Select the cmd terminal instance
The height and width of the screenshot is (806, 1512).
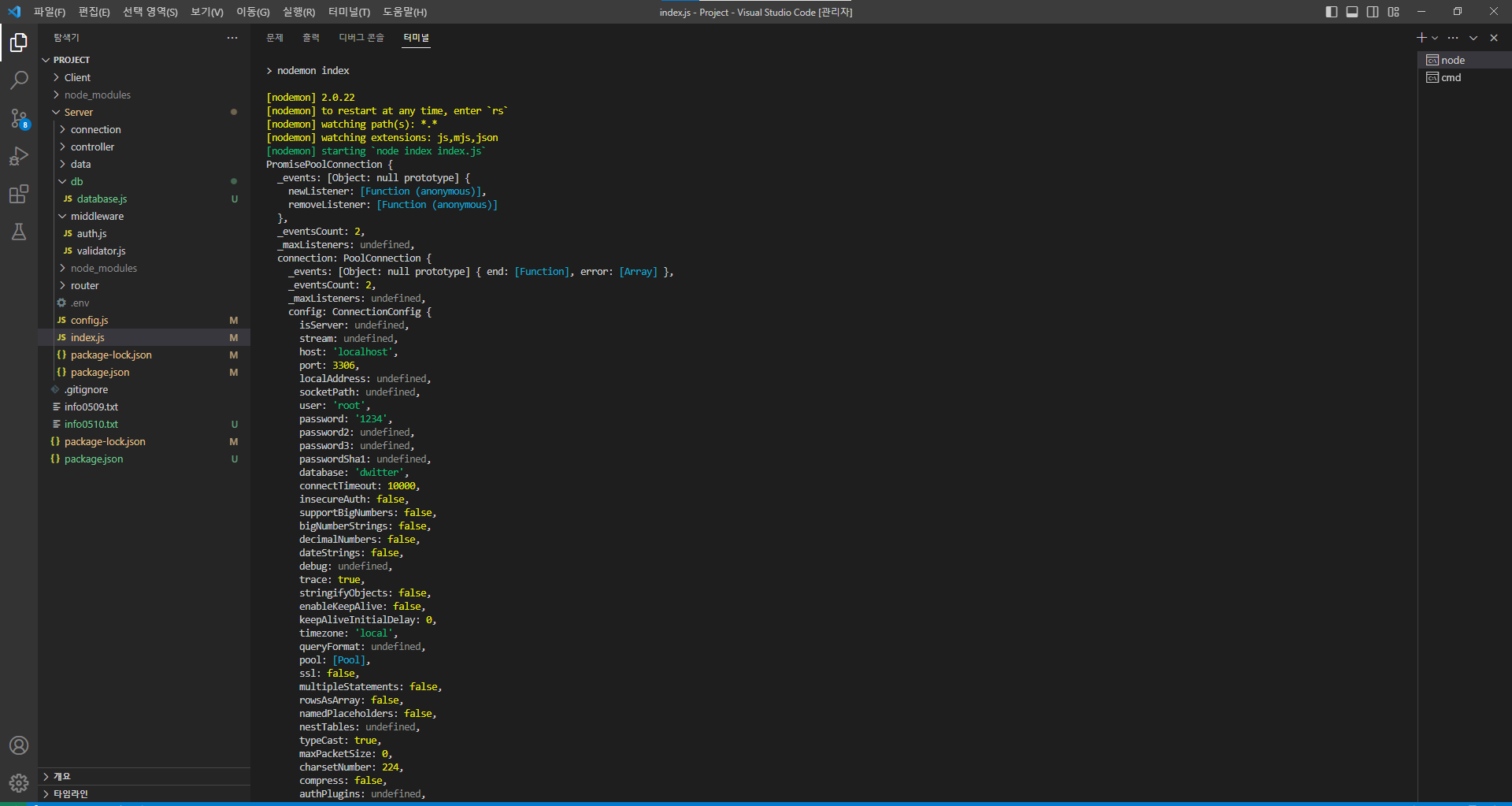point(1465,77)
